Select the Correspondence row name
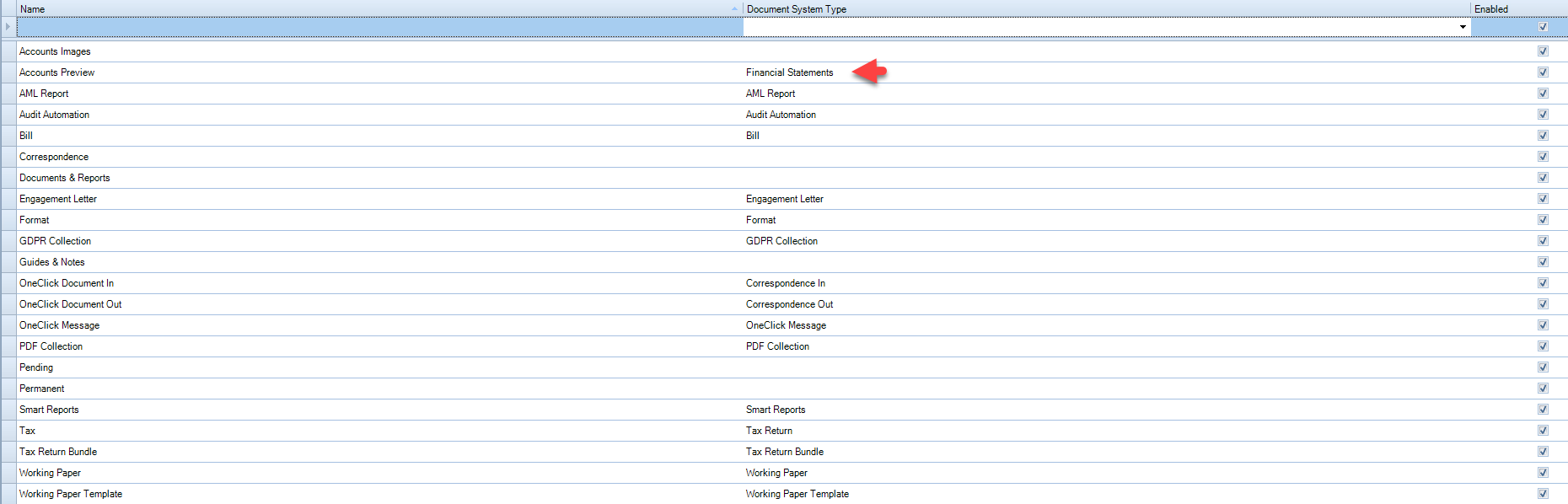 click(379, 157)
